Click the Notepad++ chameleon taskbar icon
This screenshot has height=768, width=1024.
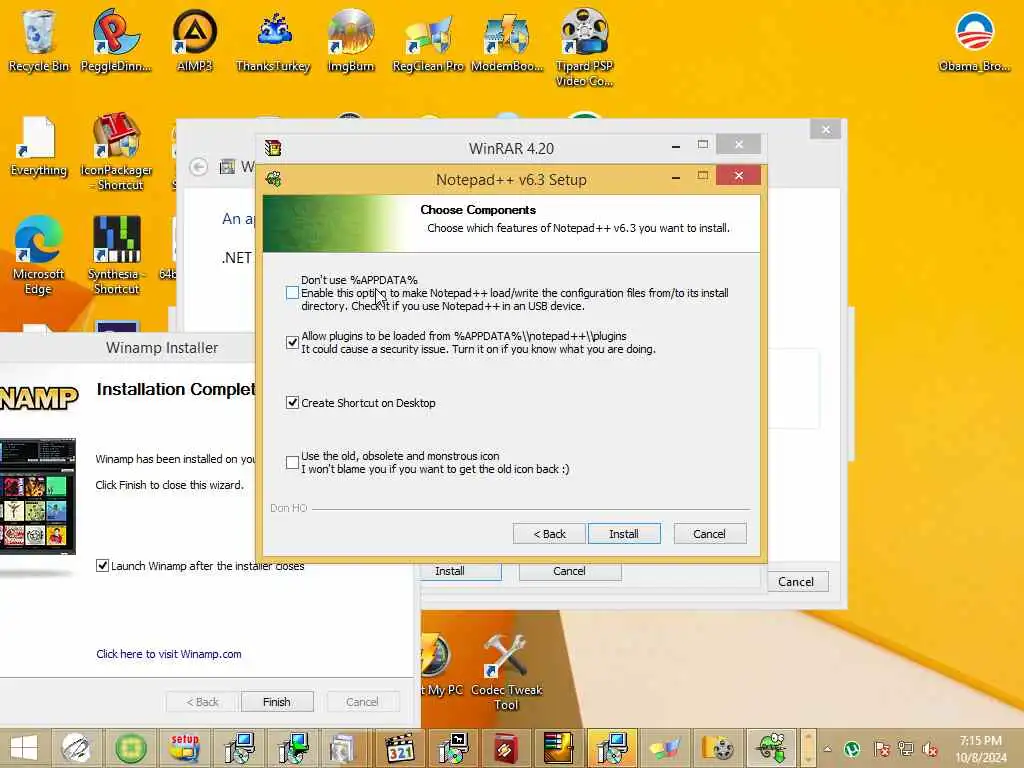click(x=771, y=748)
